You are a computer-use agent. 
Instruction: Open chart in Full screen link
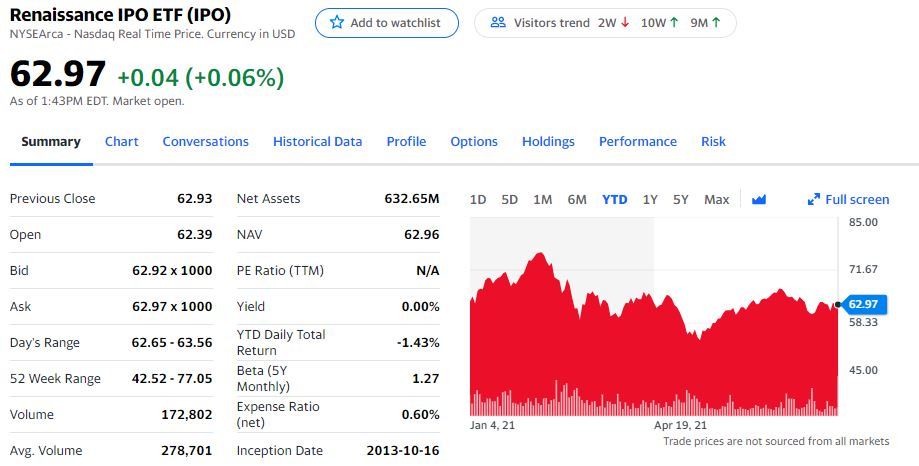click(848, 200)
